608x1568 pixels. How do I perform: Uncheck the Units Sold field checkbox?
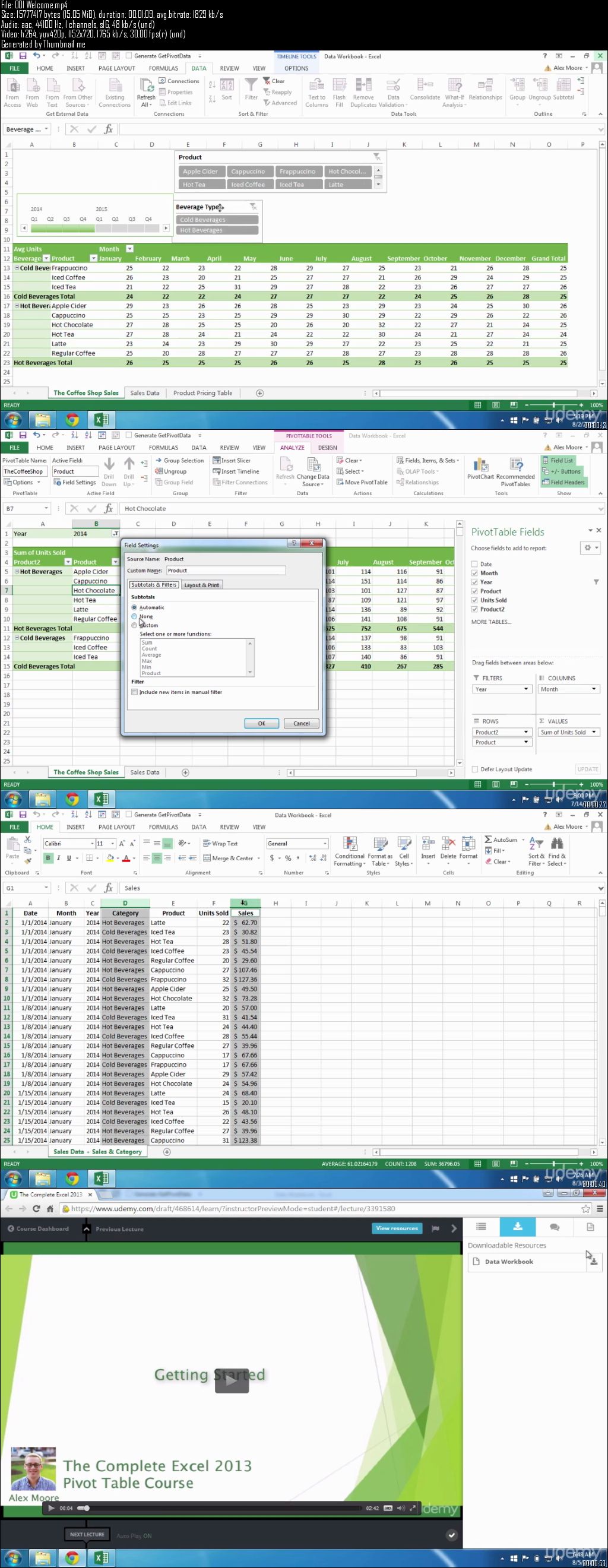click(x=475, y=600)
